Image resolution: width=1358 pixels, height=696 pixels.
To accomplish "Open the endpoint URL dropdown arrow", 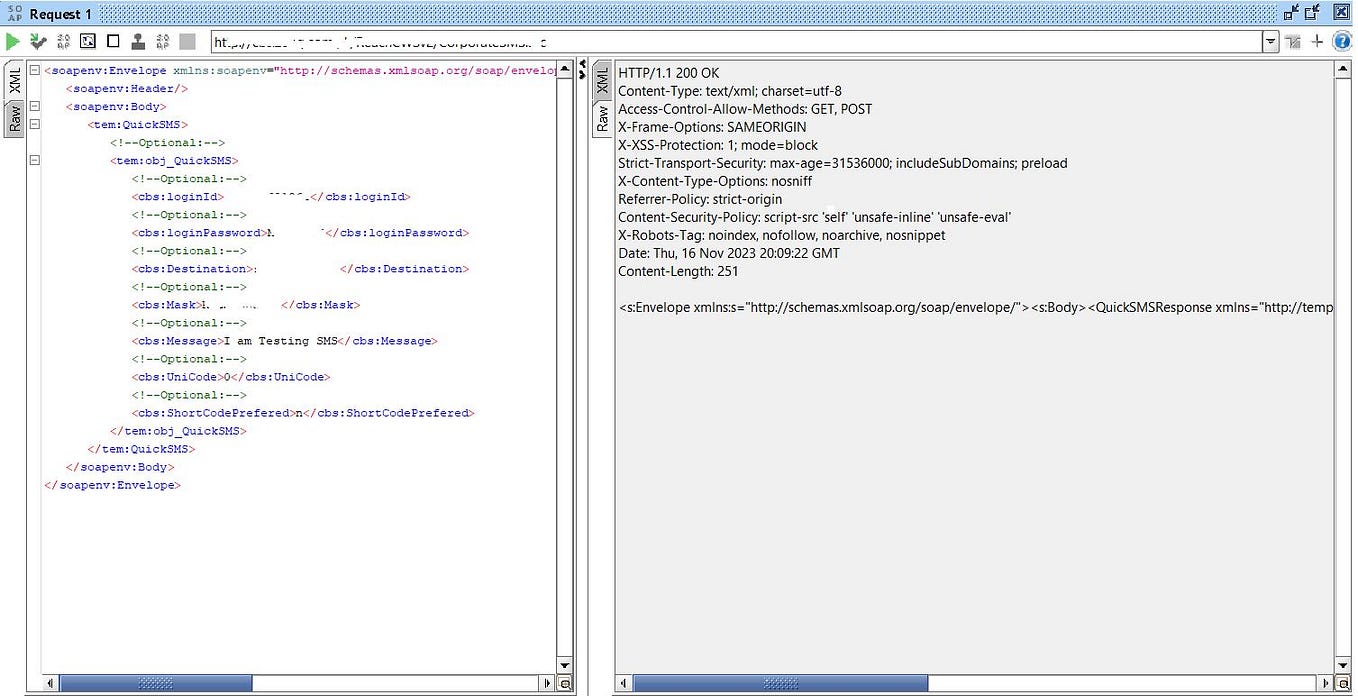I will point(1271,42).
